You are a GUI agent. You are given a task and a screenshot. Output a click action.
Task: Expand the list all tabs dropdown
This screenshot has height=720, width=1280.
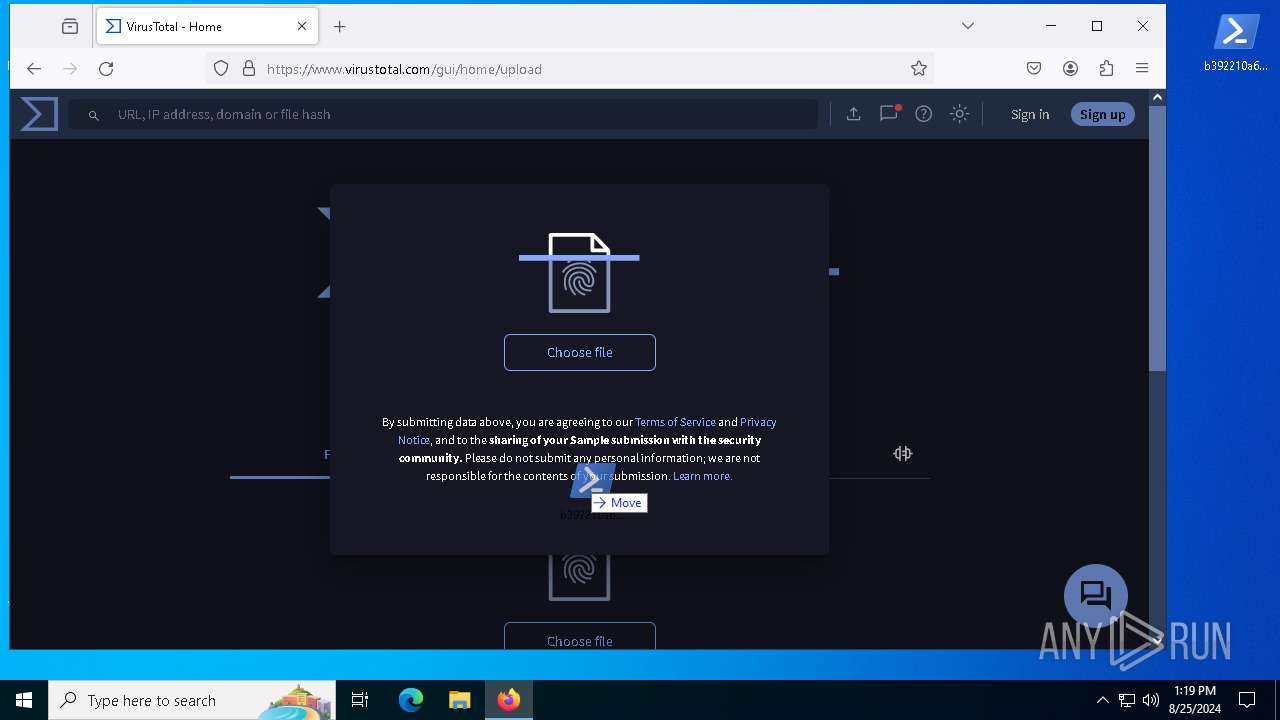(968, 26)
